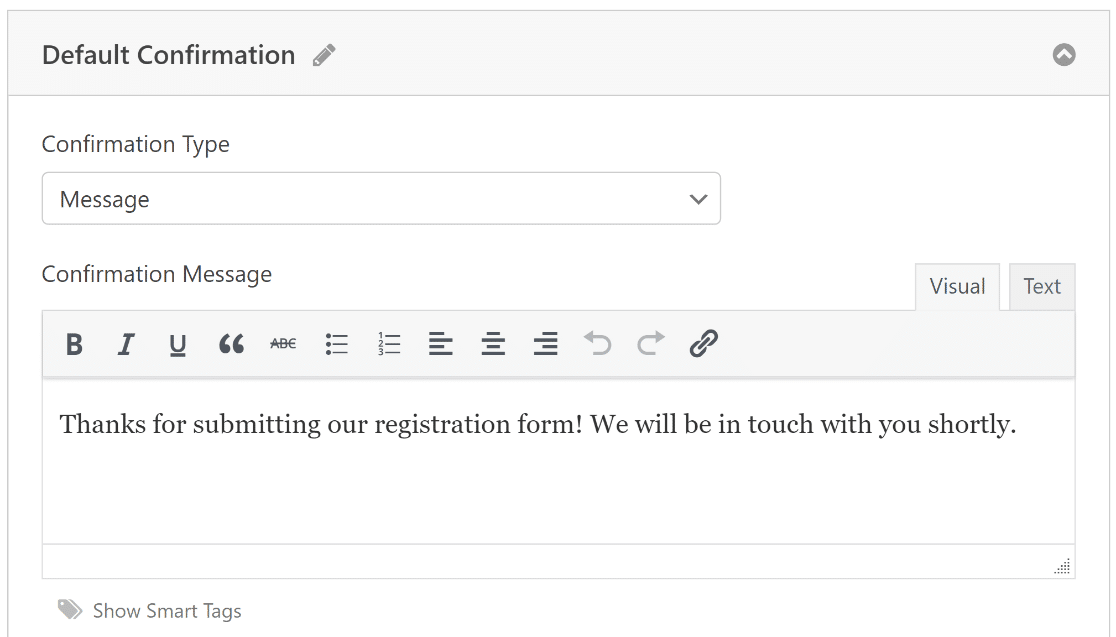Collapse the Default Confirmation panel
This screenshot has width=1116, height=637.
1064,55
